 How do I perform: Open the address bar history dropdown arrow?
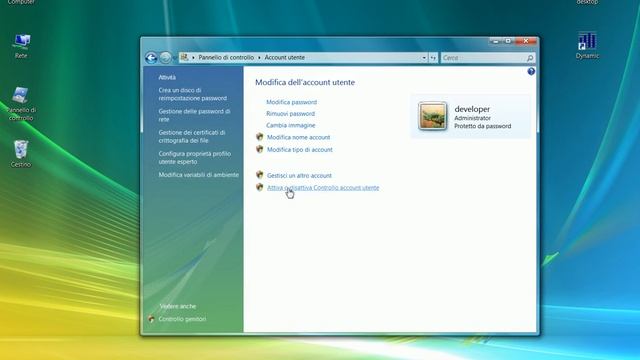coord(424,58)
